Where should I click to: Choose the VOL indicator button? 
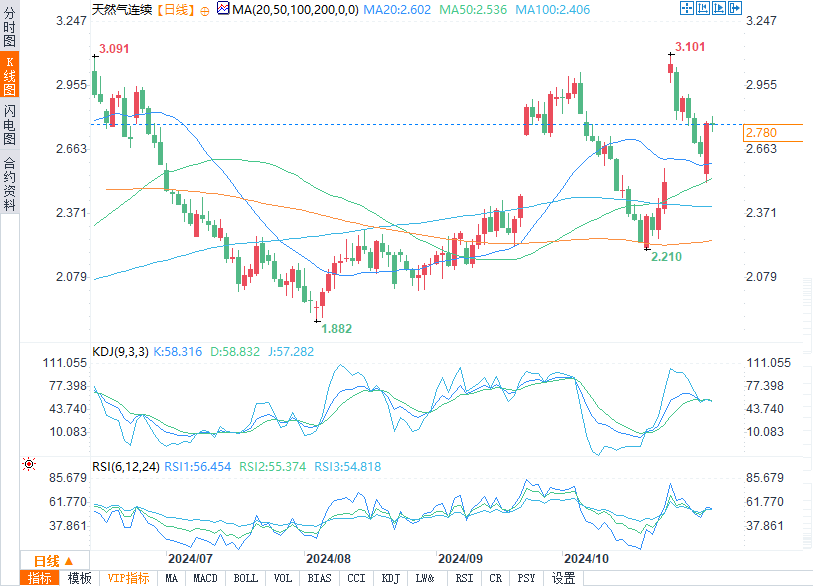point(283,578)
